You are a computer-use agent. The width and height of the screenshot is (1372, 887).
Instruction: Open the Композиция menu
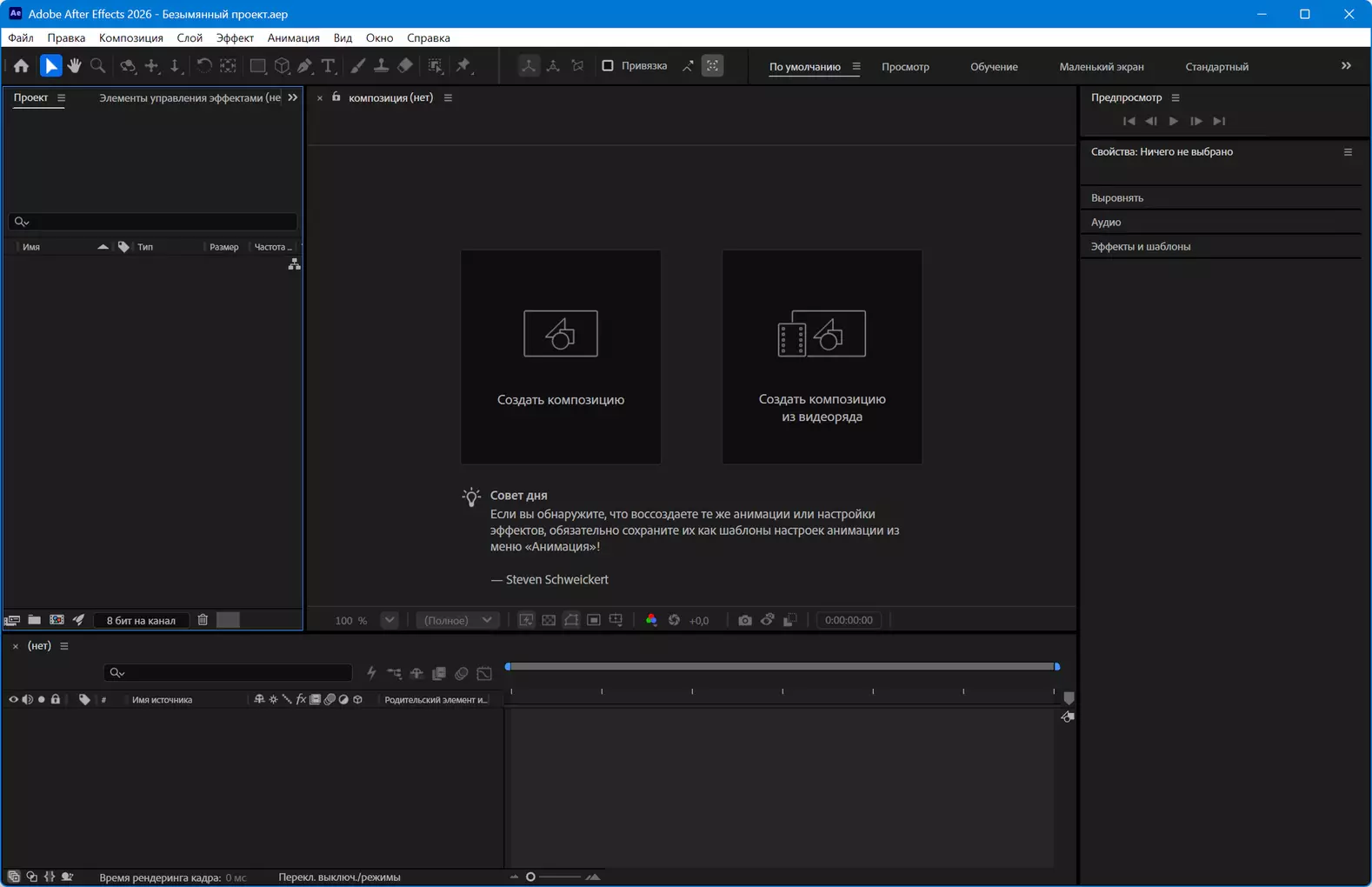tap(131, 37)
